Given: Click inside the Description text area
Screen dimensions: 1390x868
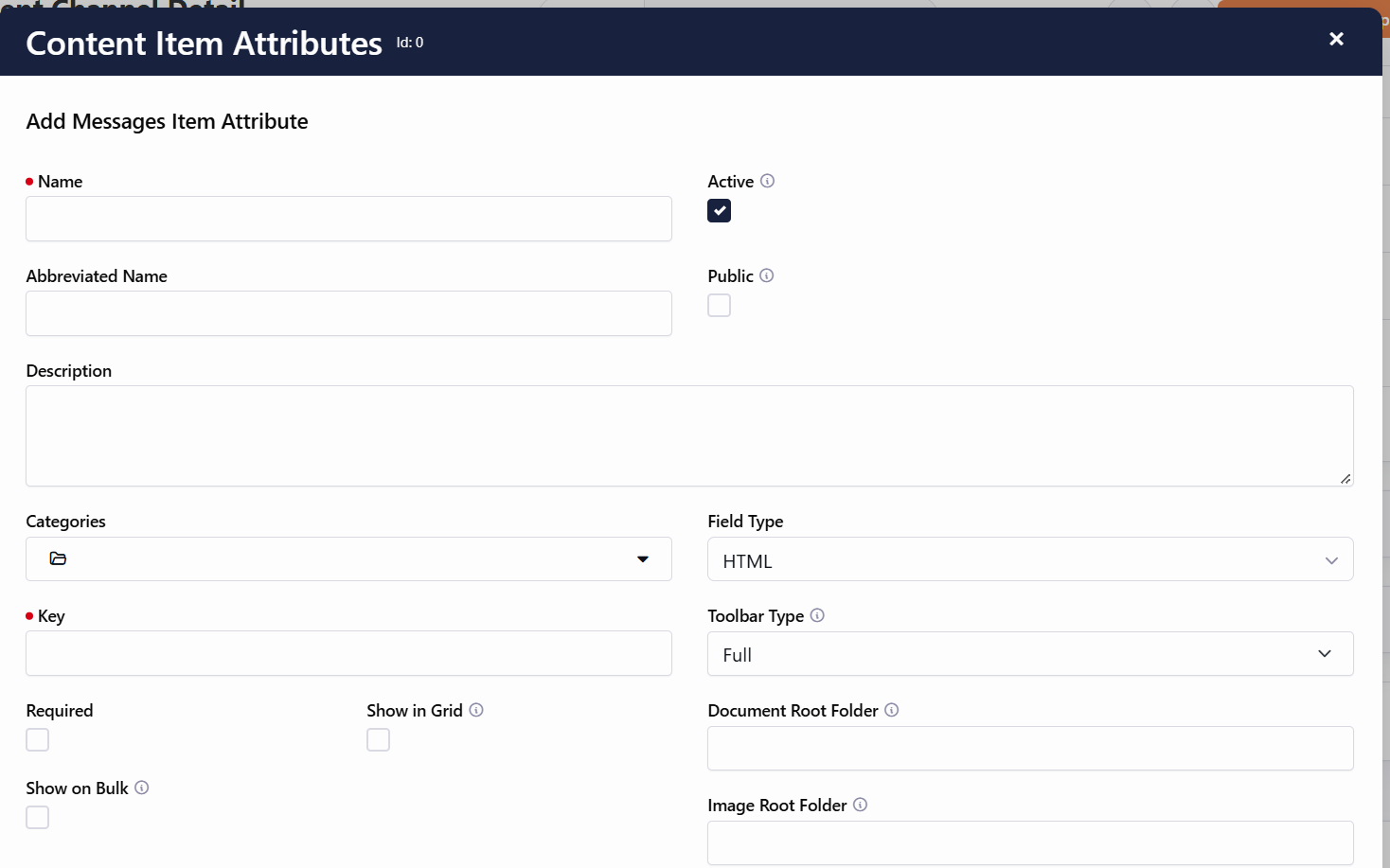Looking at the screenshot, I should pyautogui.click(x=689, y=436).
